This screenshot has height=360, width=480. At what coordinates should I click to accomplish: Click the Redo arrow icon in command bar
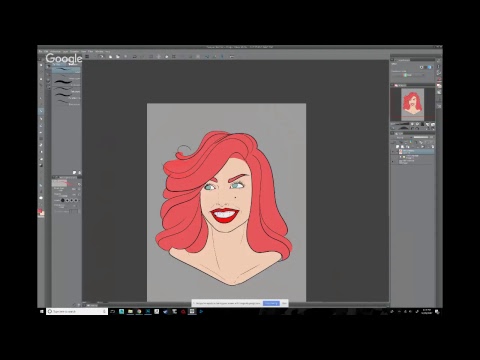pos(142,56)
